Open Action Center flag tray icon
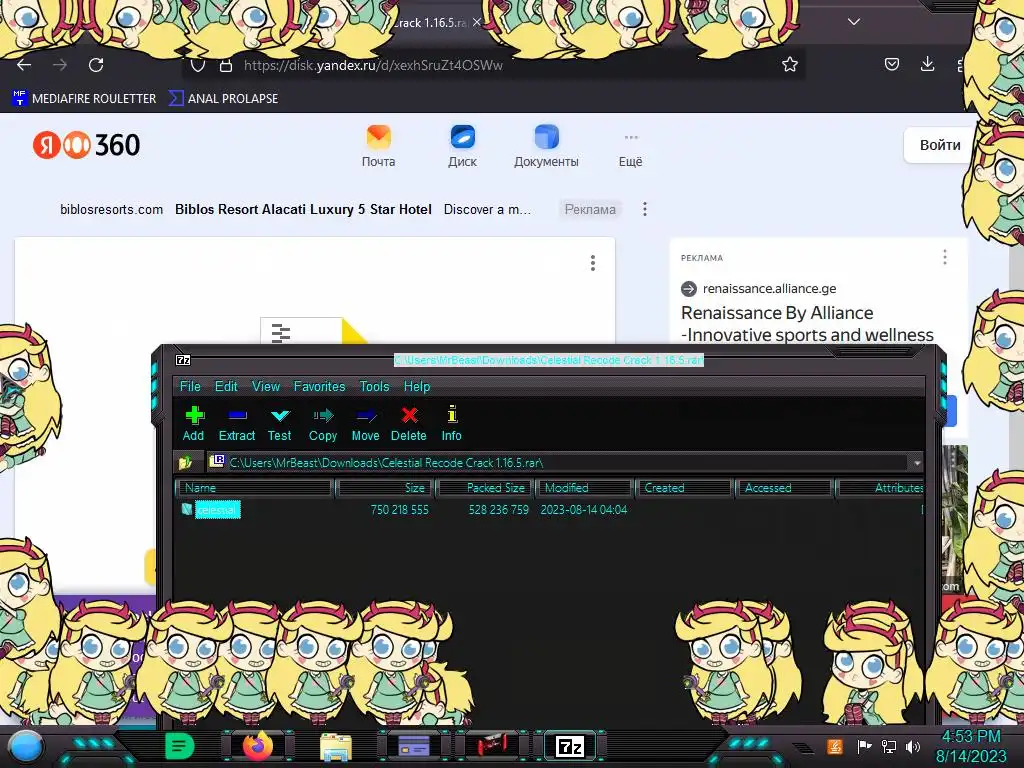Screen dimensions: 1024x768 [x=865, y=746]
